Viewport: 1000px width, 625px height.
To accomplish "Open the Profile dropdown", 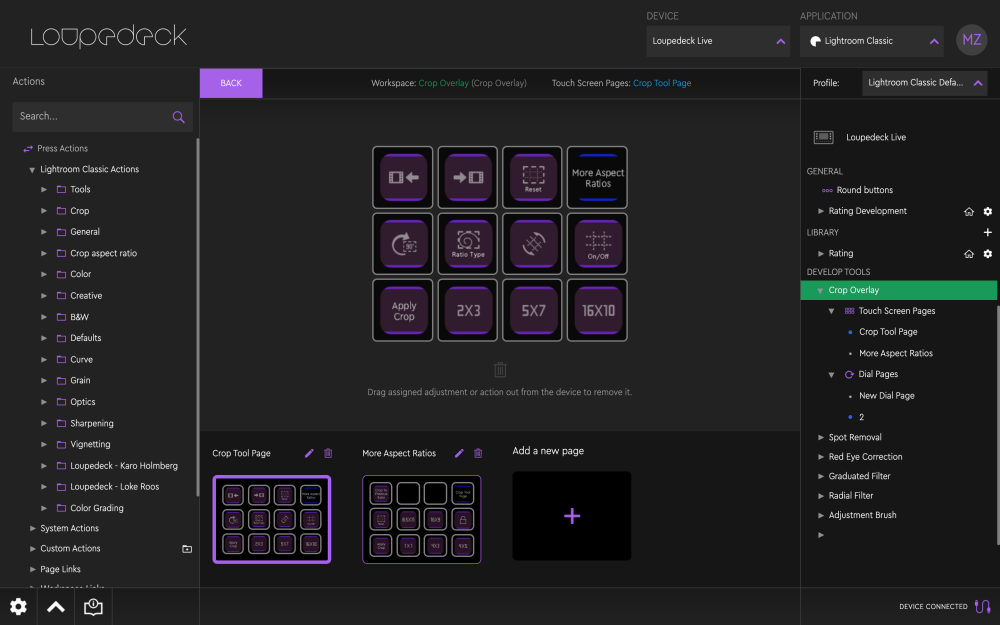I will coord(925,83).
